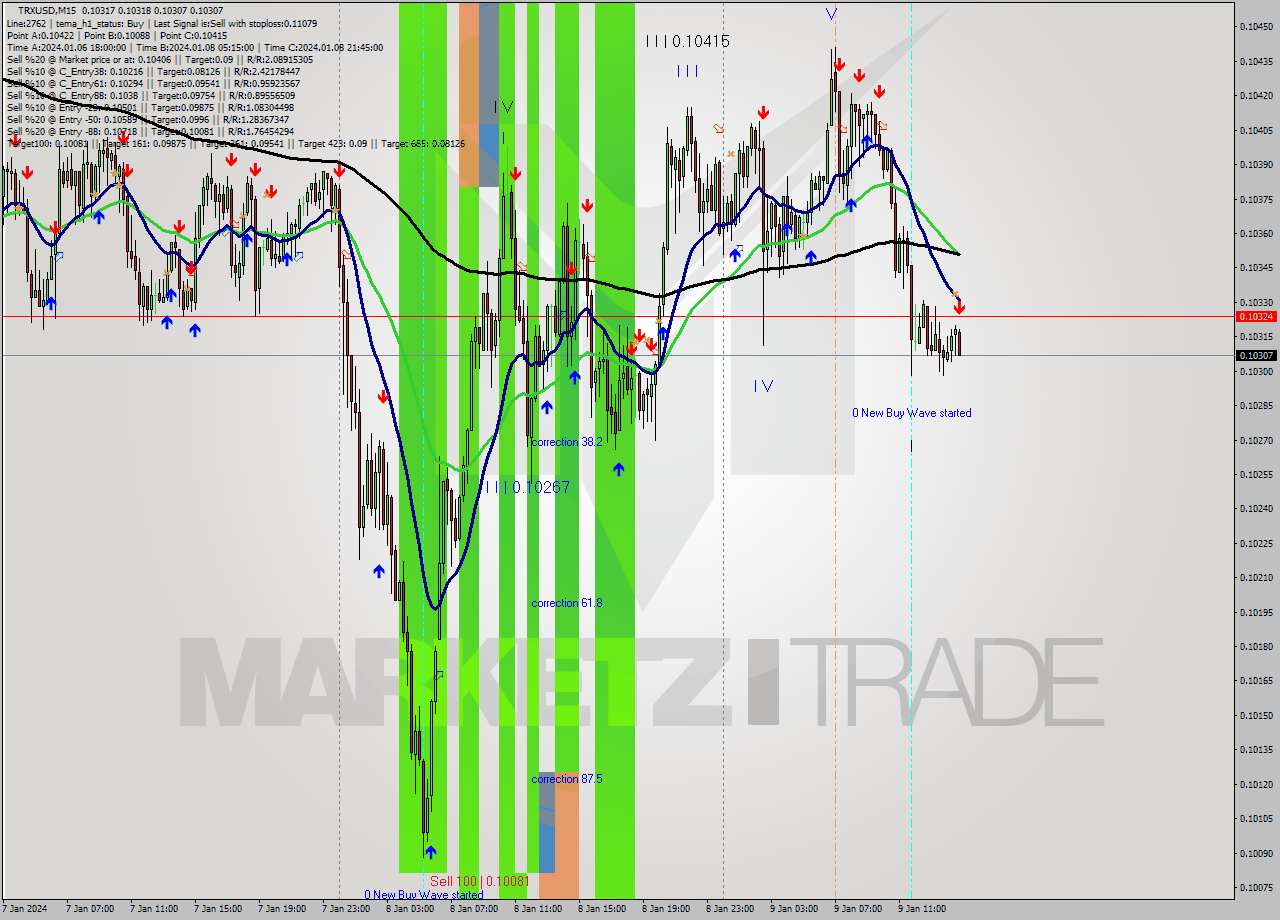The width and height of the screenshot is (1280, 920).
Task: Click the blue 'I V' wave label
Action: [x=763, y=385]
